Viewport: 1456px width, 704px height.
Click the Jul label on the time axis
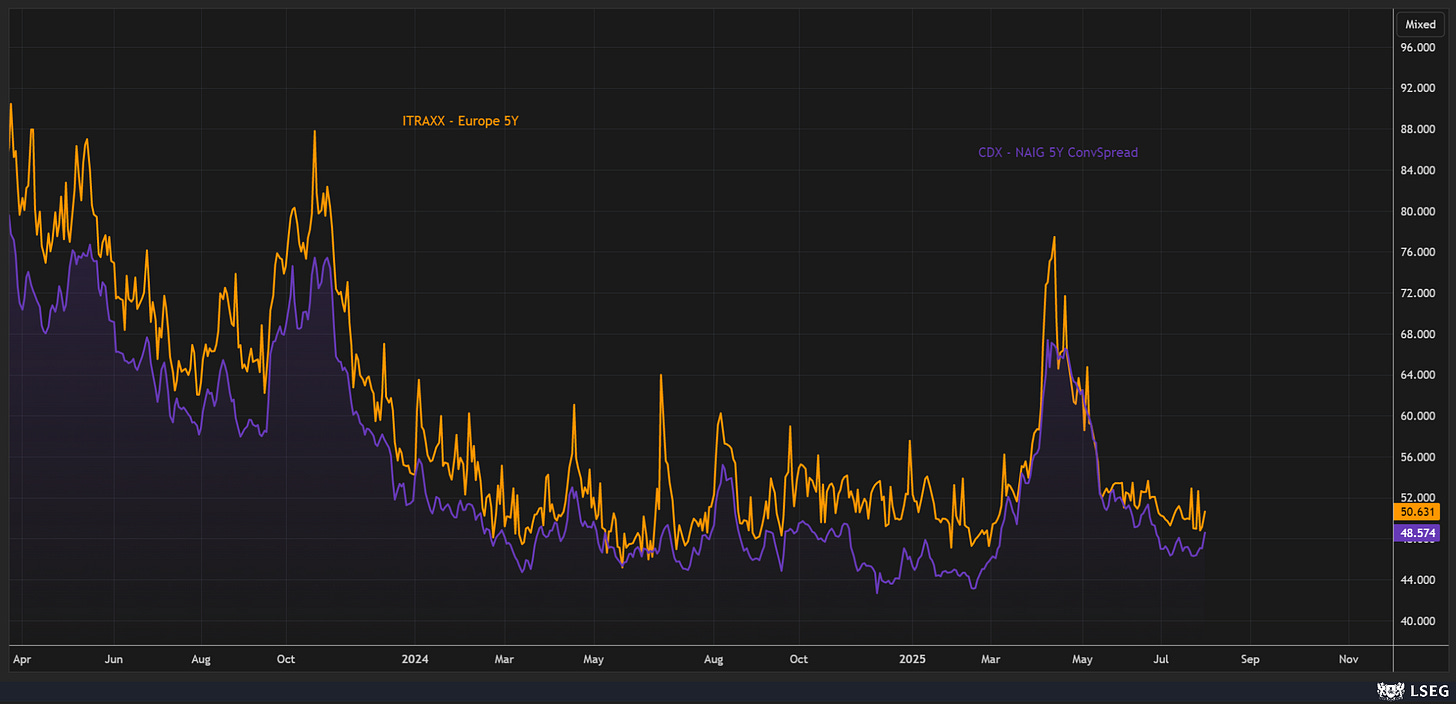1161,660
